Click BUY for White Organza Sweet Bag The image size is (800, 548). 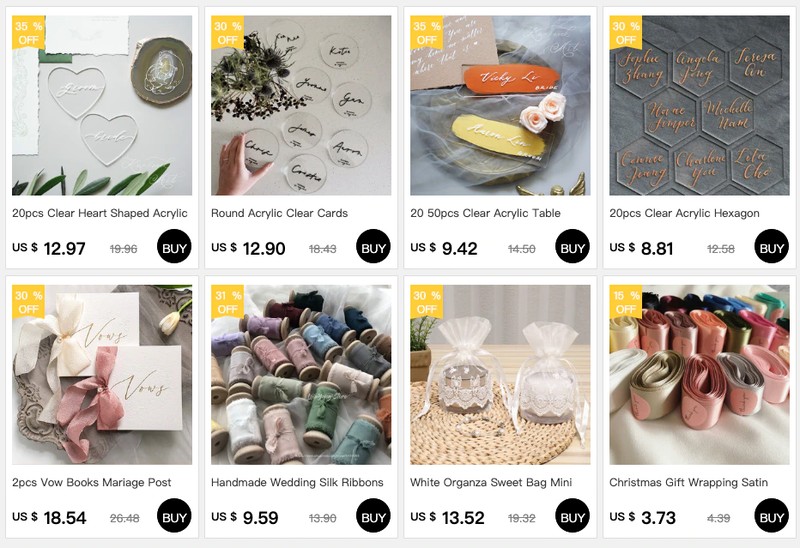572,515
